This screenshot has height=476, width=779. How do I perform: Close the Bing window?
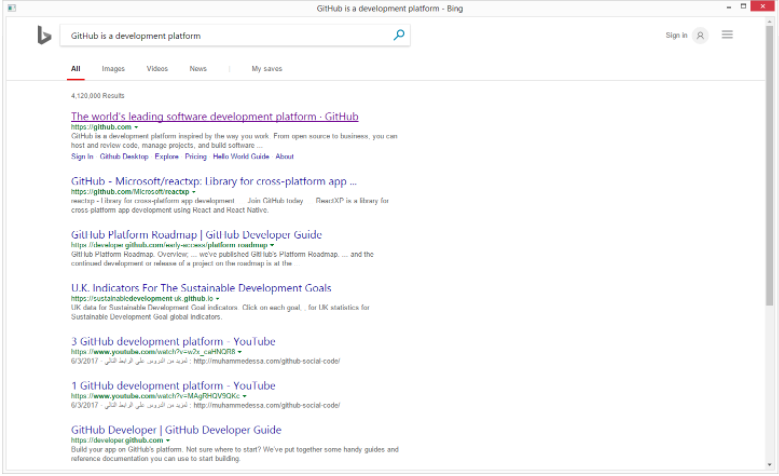[x=763, y=6]
